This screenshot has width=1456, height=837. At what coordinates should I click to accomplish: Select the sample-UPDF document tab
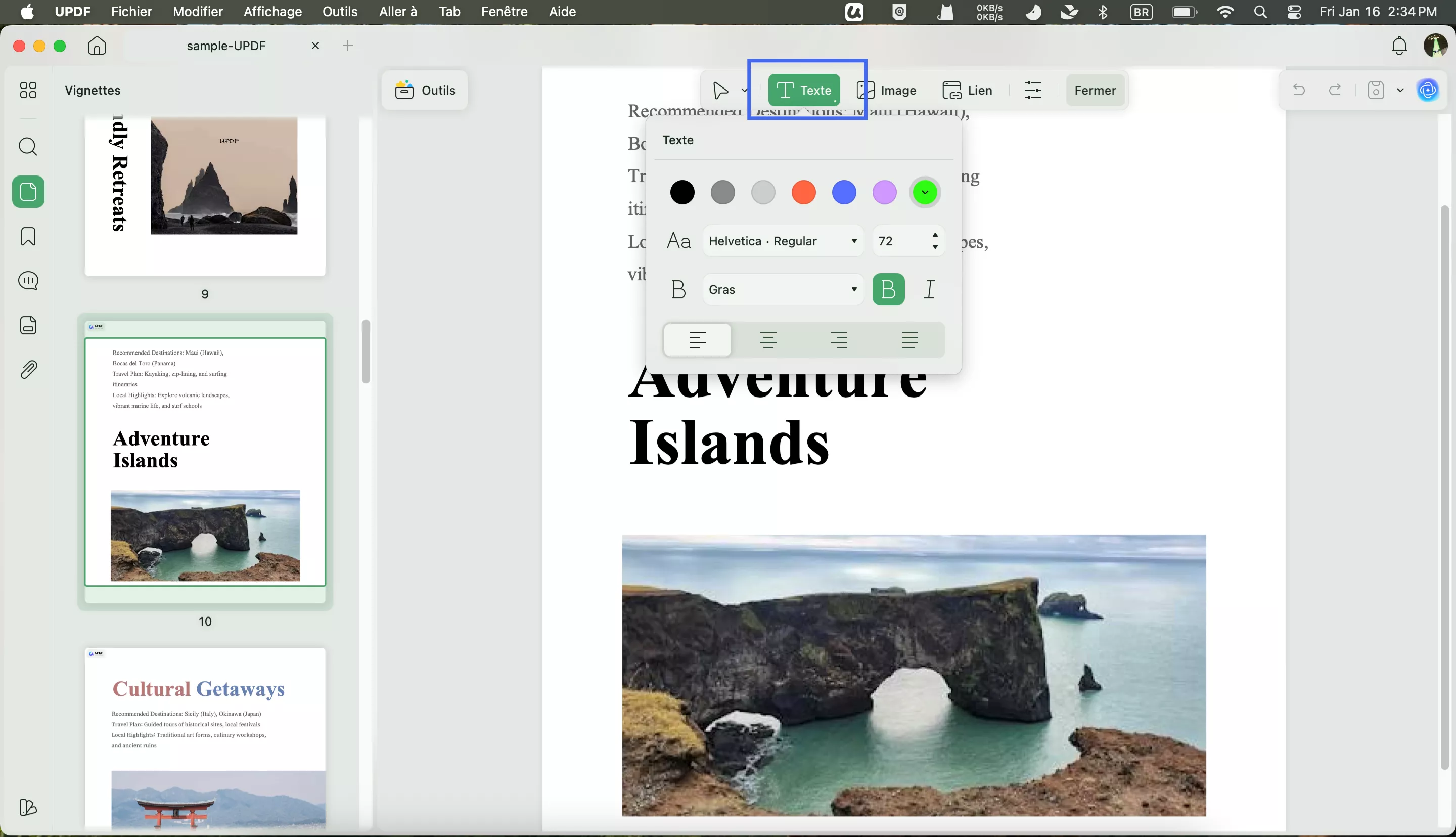pyautogui.click(x=226, y=46)
